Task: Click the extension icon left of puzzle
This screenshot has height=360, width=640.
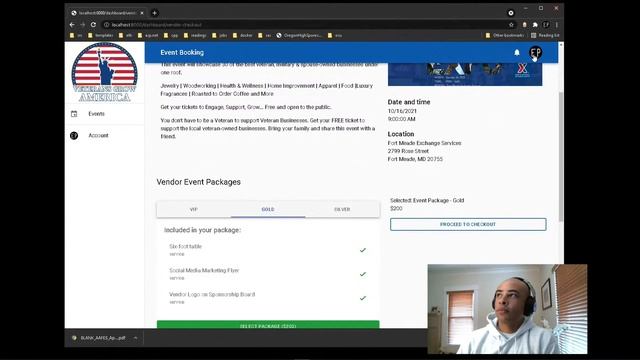Action: tap(524, 25)
